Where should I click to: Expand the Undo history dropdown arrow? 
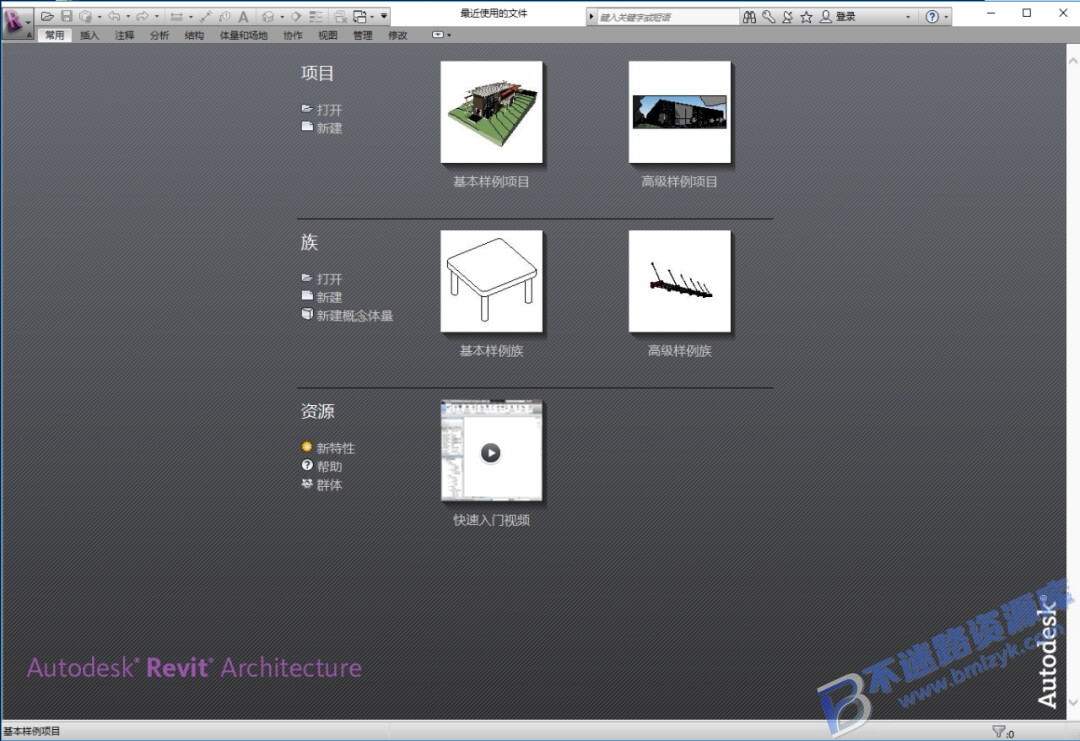127,16
